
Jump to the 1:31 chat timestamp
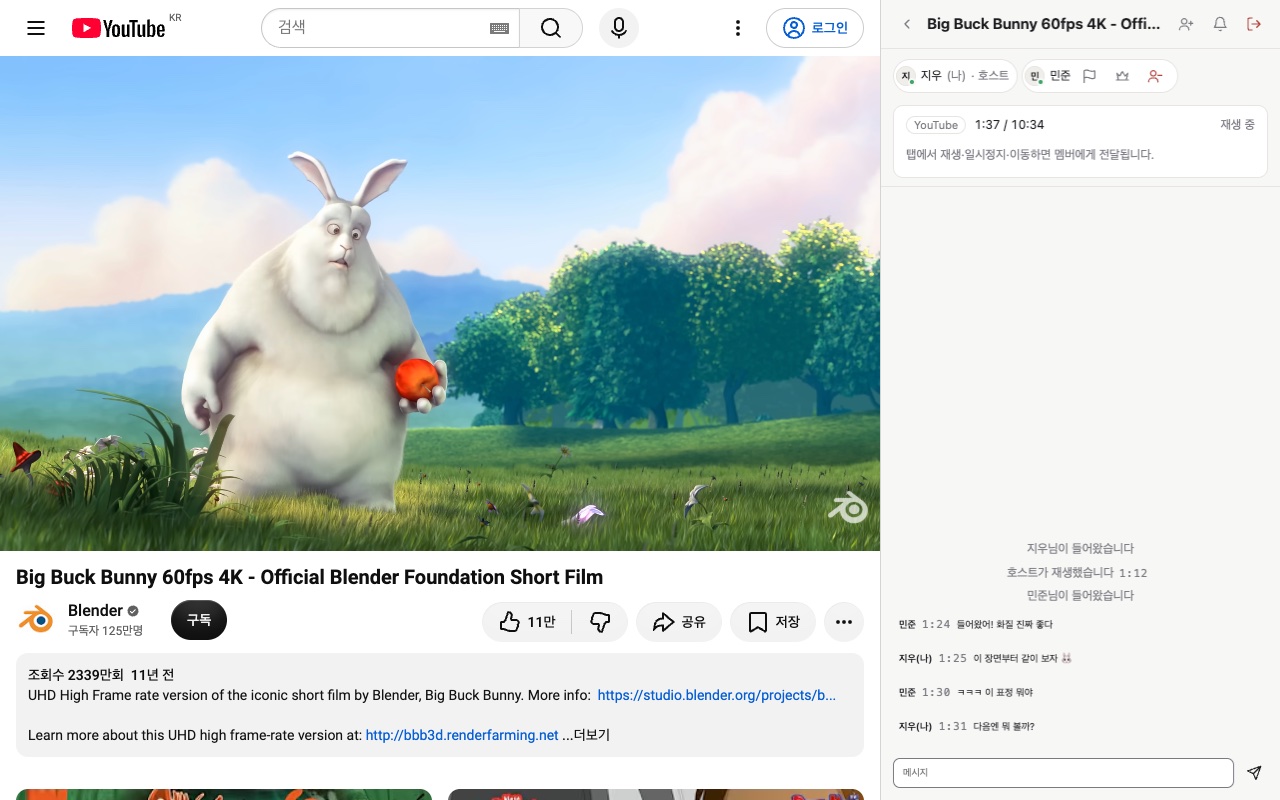click(x=953, y=727)
